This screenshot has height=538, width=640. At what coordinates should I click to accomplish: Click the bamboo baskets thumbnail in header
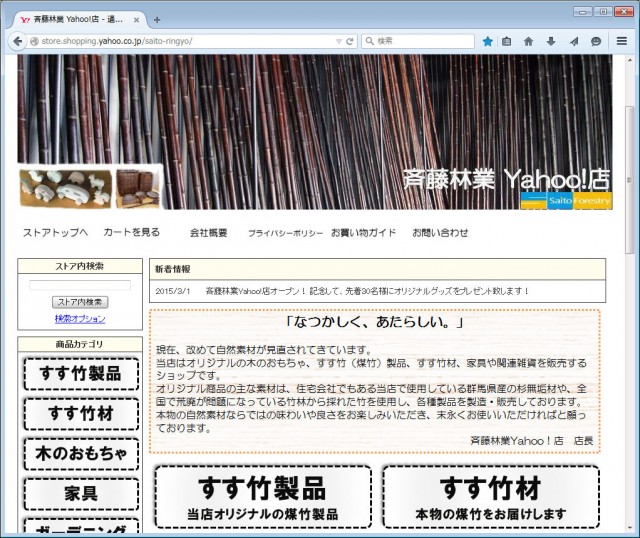pos(138,188)
